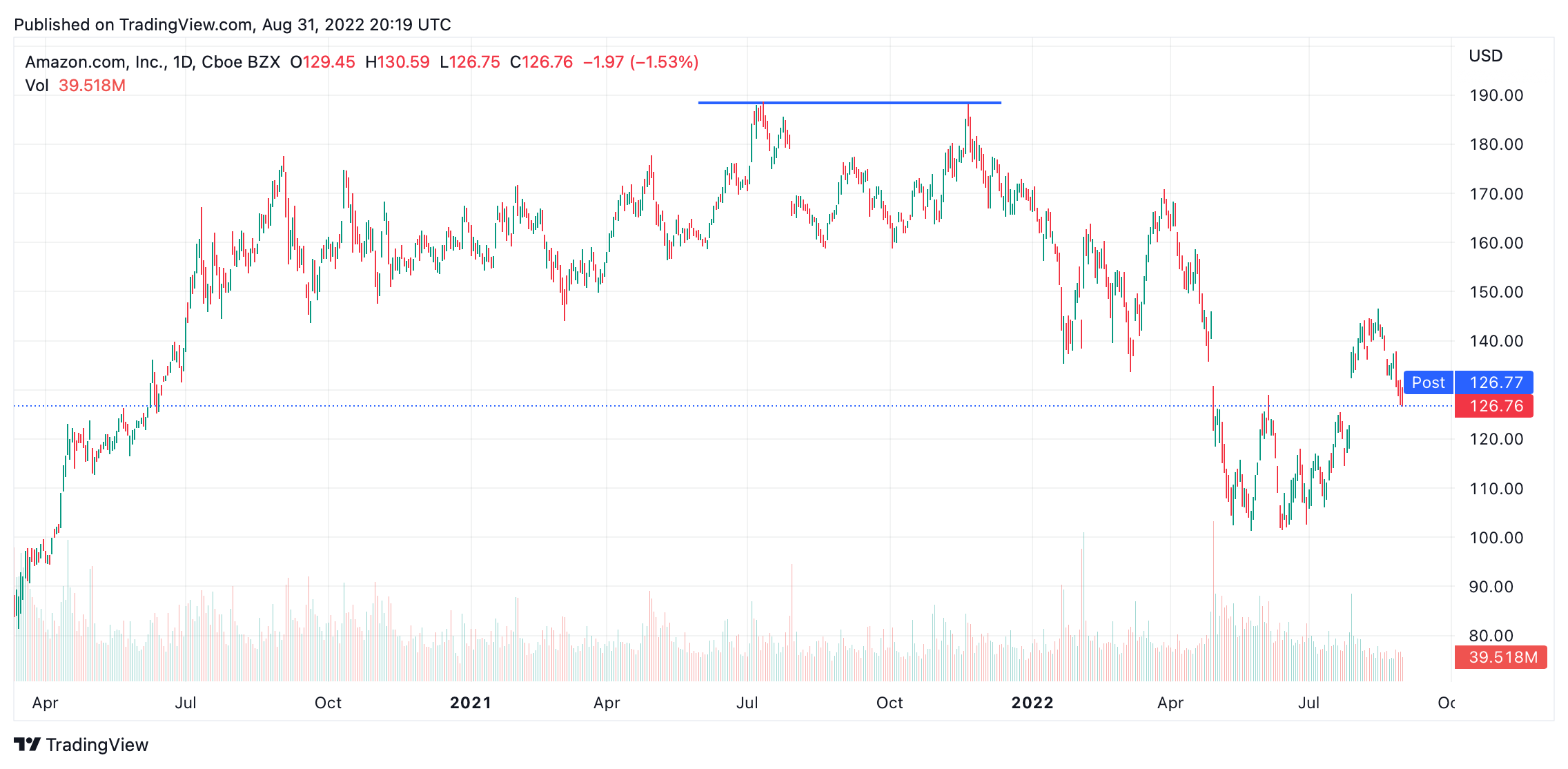Click the 1D interval in legend

[182, 62]
